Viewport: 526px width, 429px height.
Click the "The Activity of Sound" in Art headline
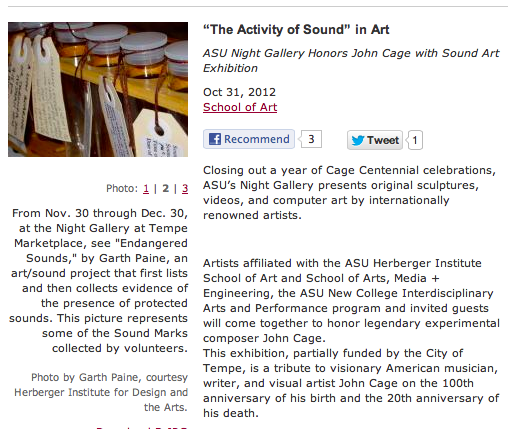(x=296, y=30)
